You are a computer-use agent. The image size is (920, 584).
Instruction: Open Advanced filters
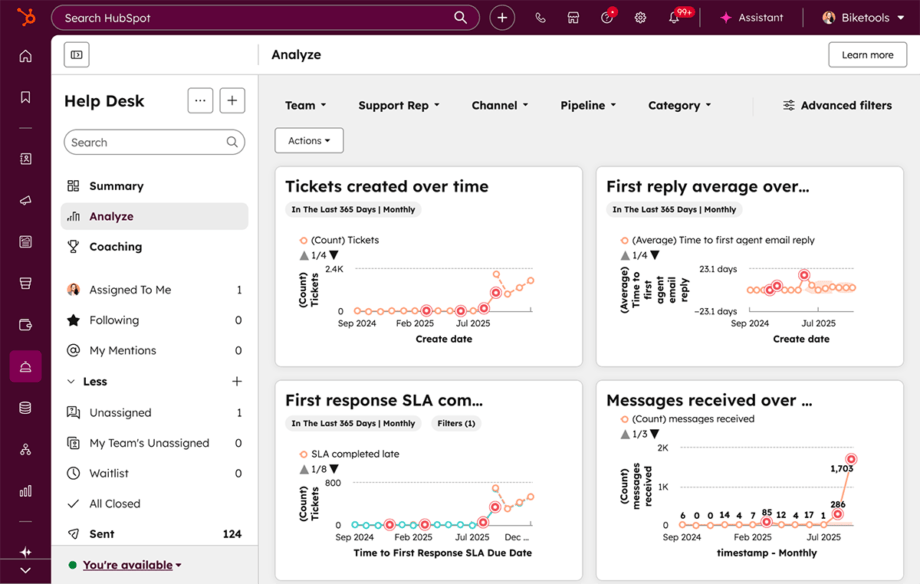click(x=837, y=105)
